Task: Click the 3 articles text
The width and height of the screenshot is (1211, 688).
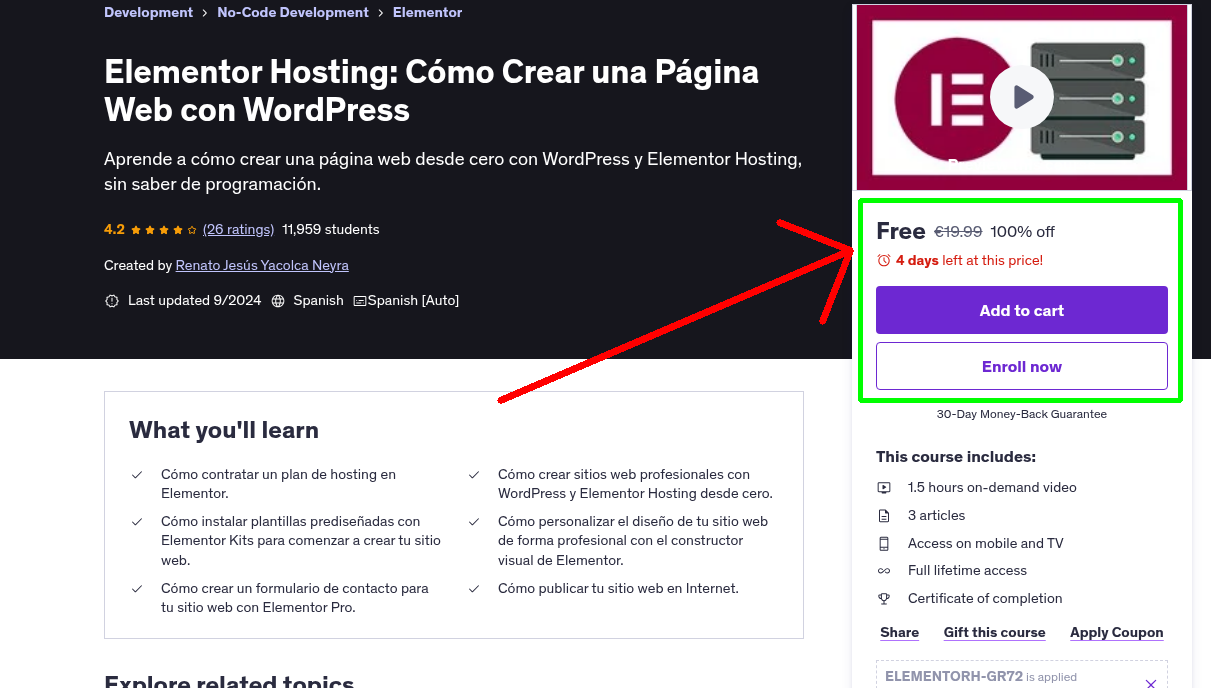Action: 936,515
